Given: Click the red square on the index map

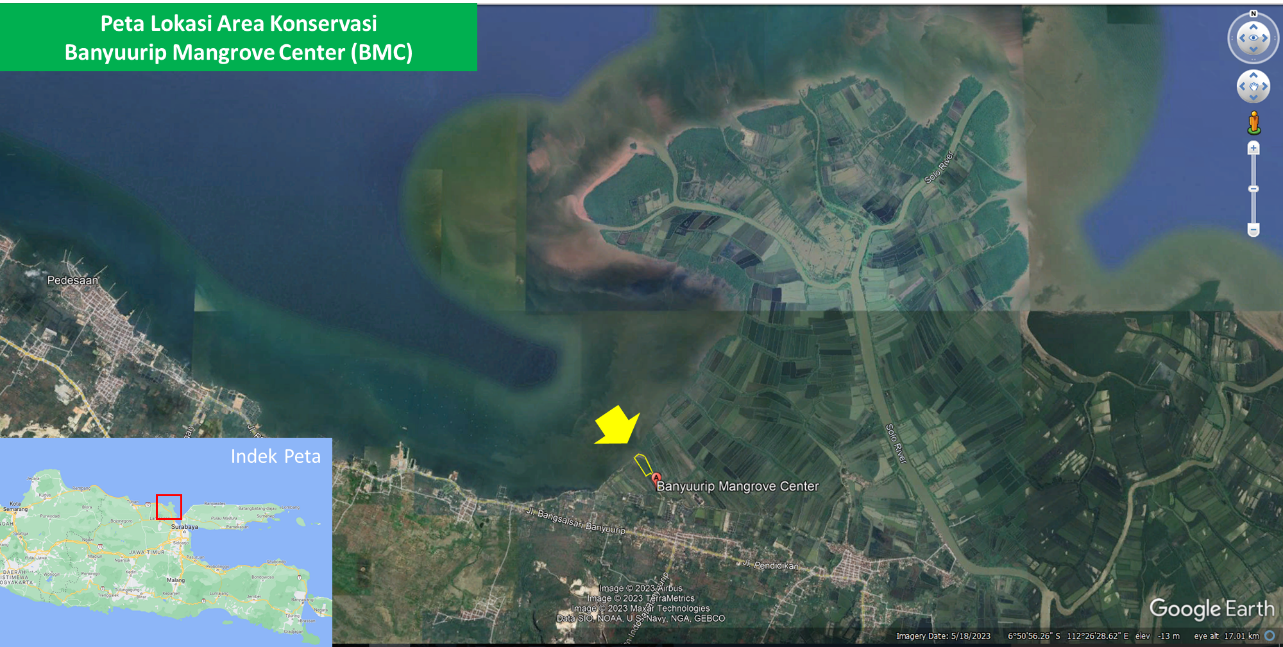Looking at the screenshot, I should click(169, 507).
